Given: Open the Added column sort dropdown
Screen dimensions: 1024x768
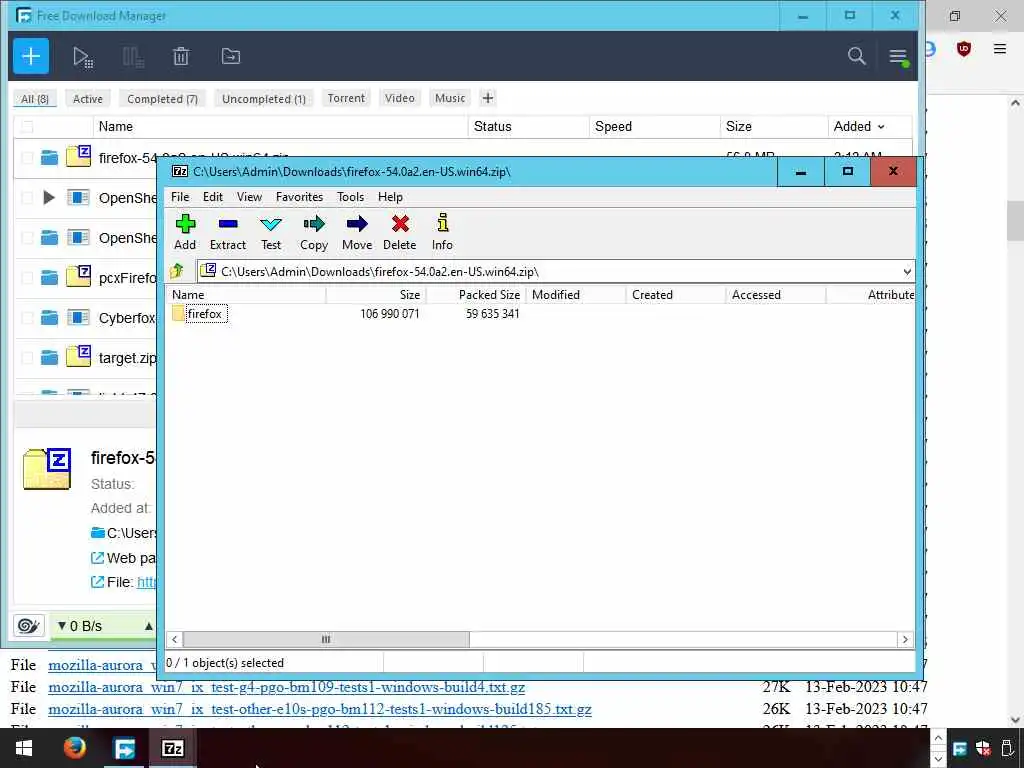Looking at the screenshot, I should click(881, 127).
